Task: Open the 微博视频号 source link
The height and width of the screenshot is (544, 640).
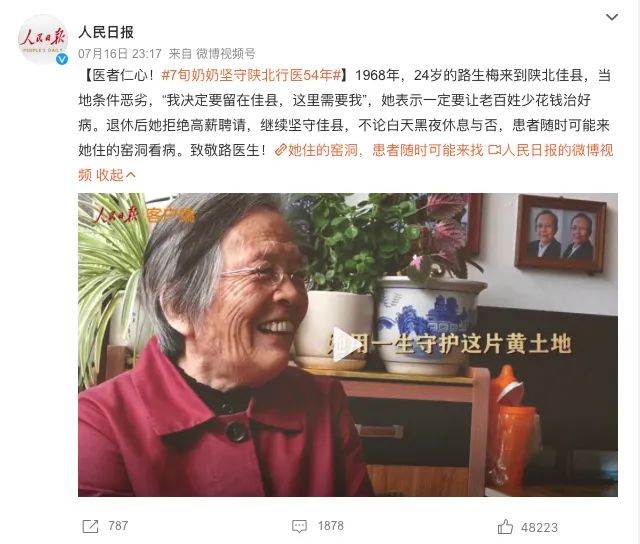Action: click(x=225, y=53)
